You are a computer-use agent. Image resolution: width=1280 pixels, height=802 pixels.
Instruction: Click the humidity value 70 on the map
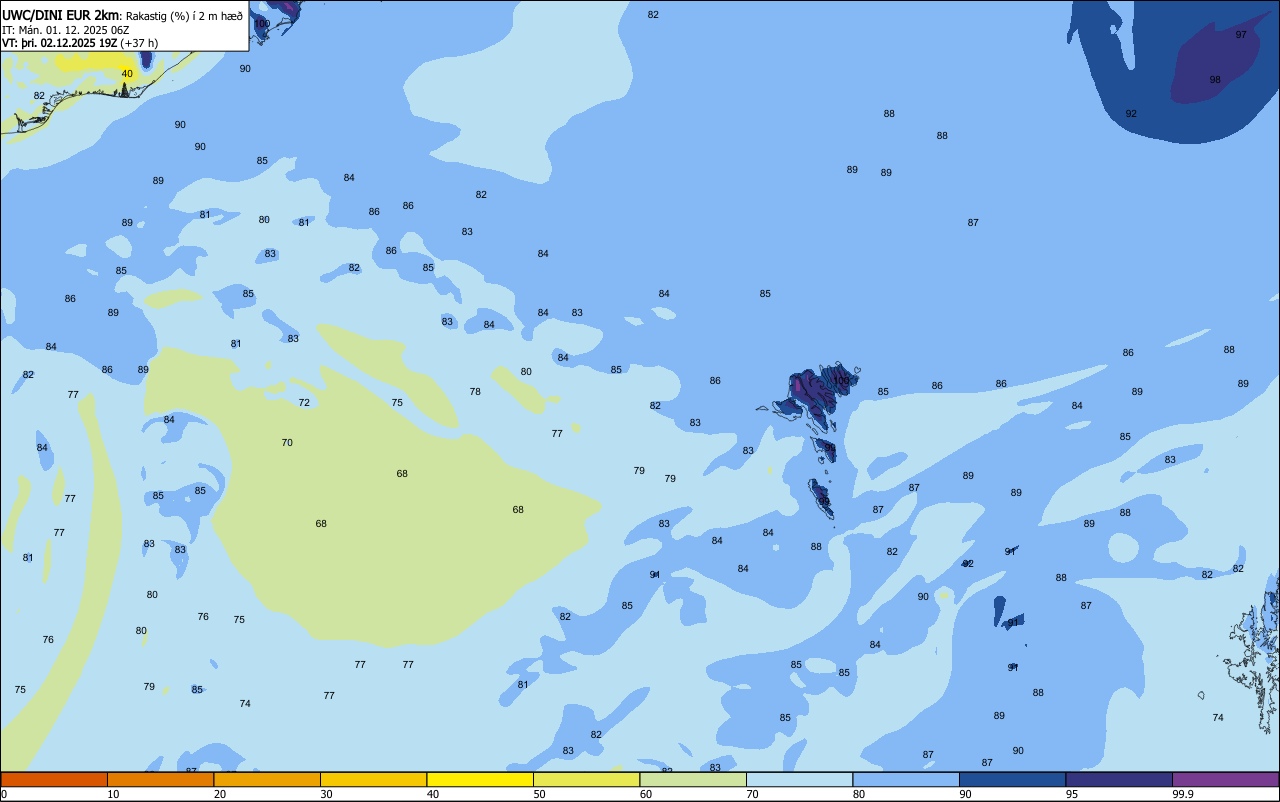287,442
